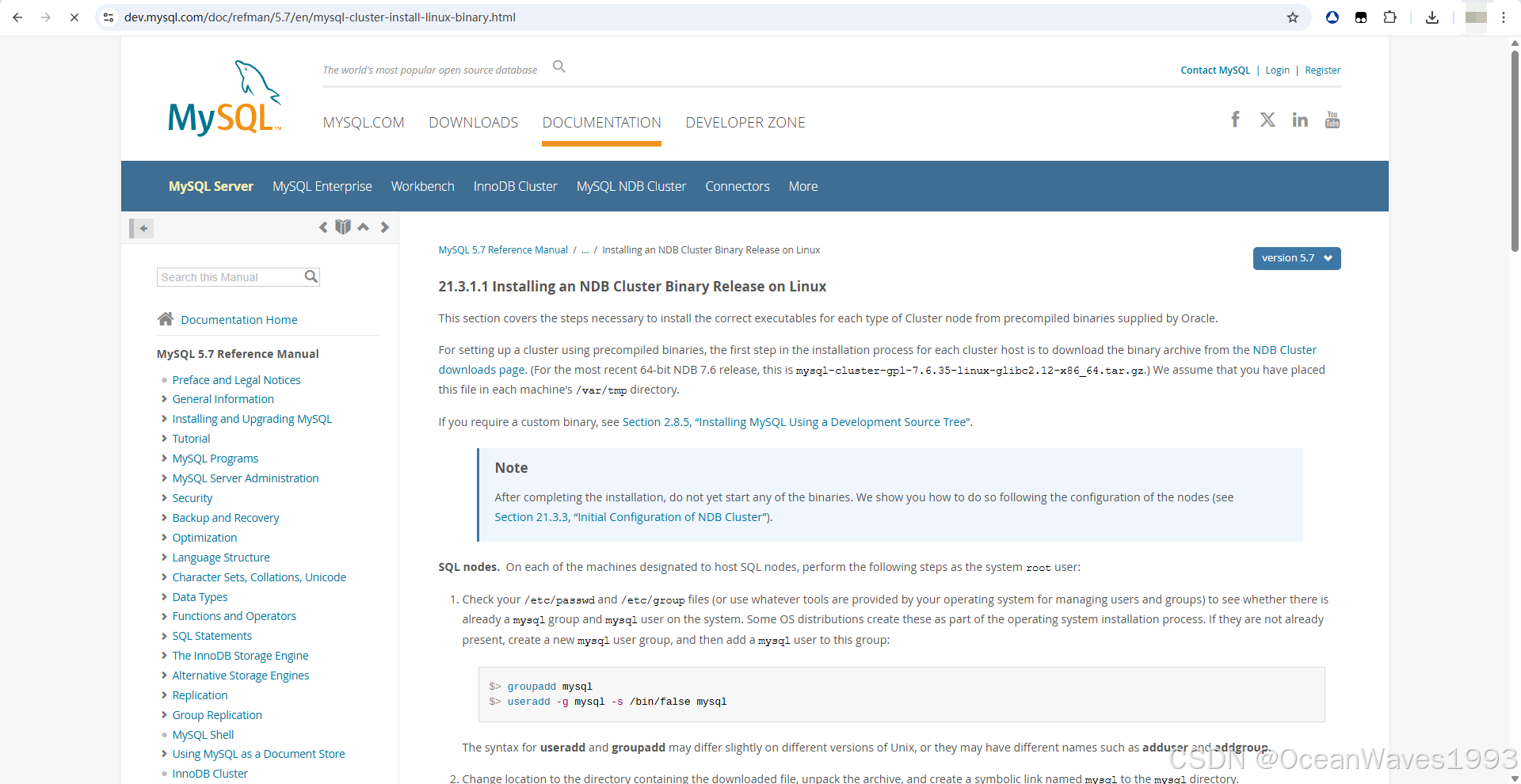Open The InnoDB Storage Engine link

coord(241,656)
